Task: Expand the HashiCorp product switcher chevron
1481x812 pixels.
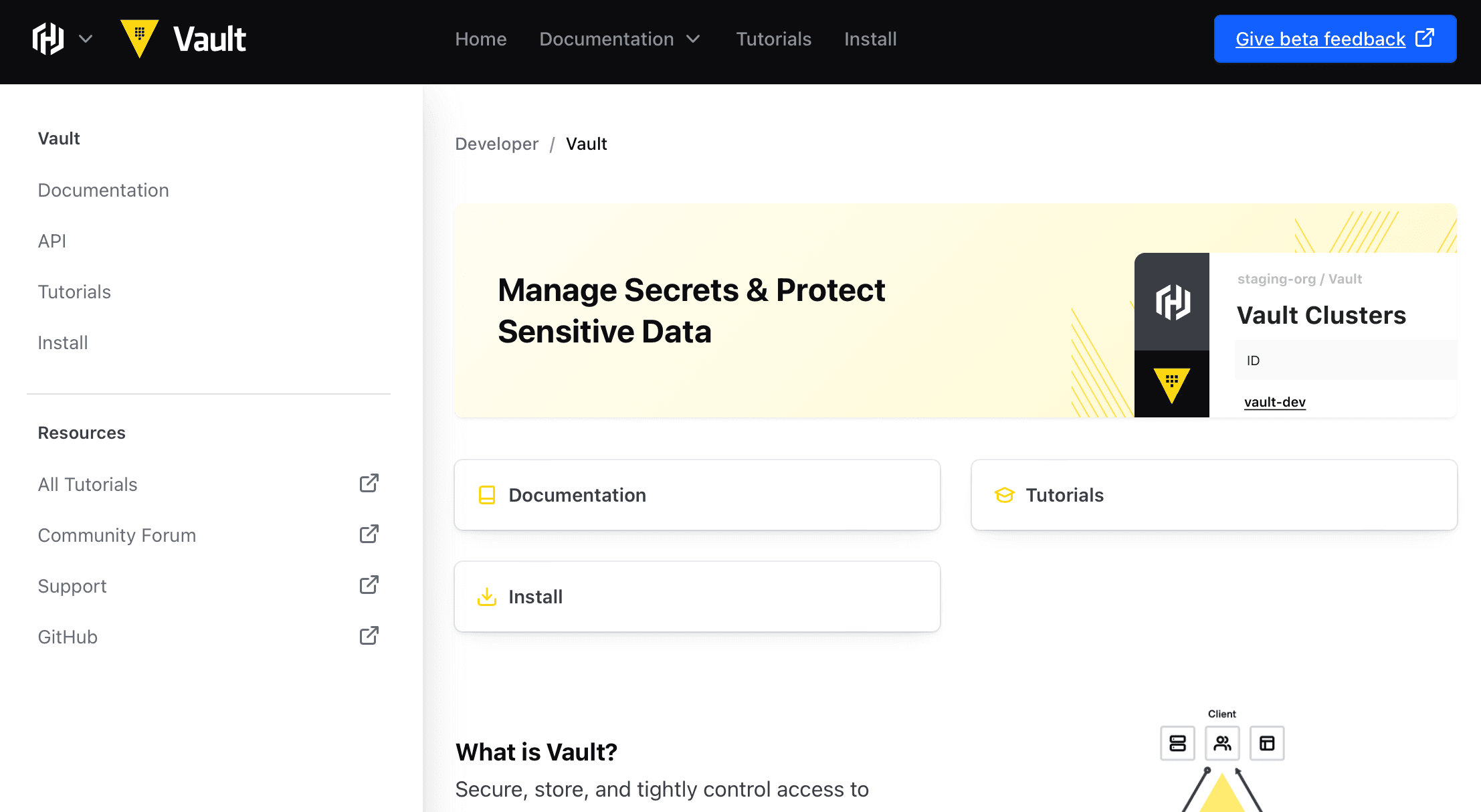Action: click(86, 39)
